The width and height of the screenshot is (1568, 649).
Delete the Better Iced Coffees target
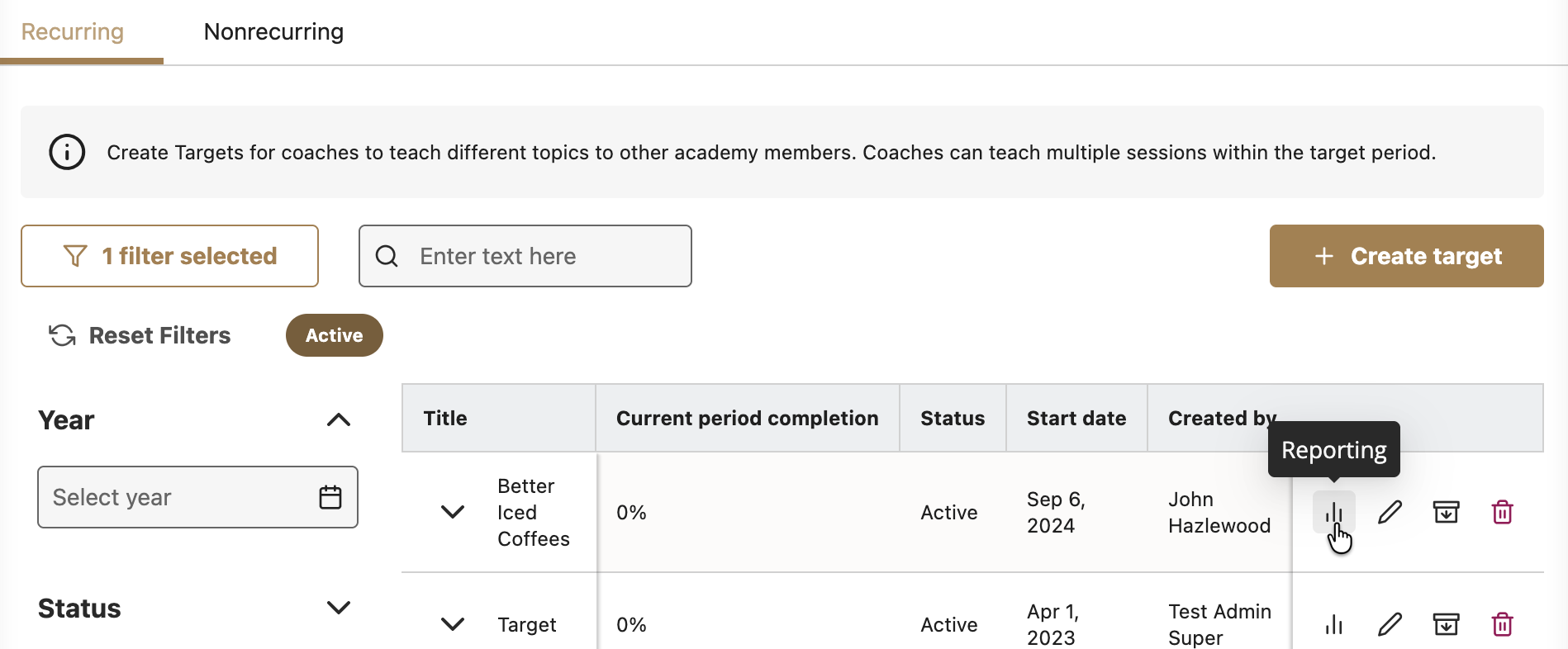[1502, 513]
